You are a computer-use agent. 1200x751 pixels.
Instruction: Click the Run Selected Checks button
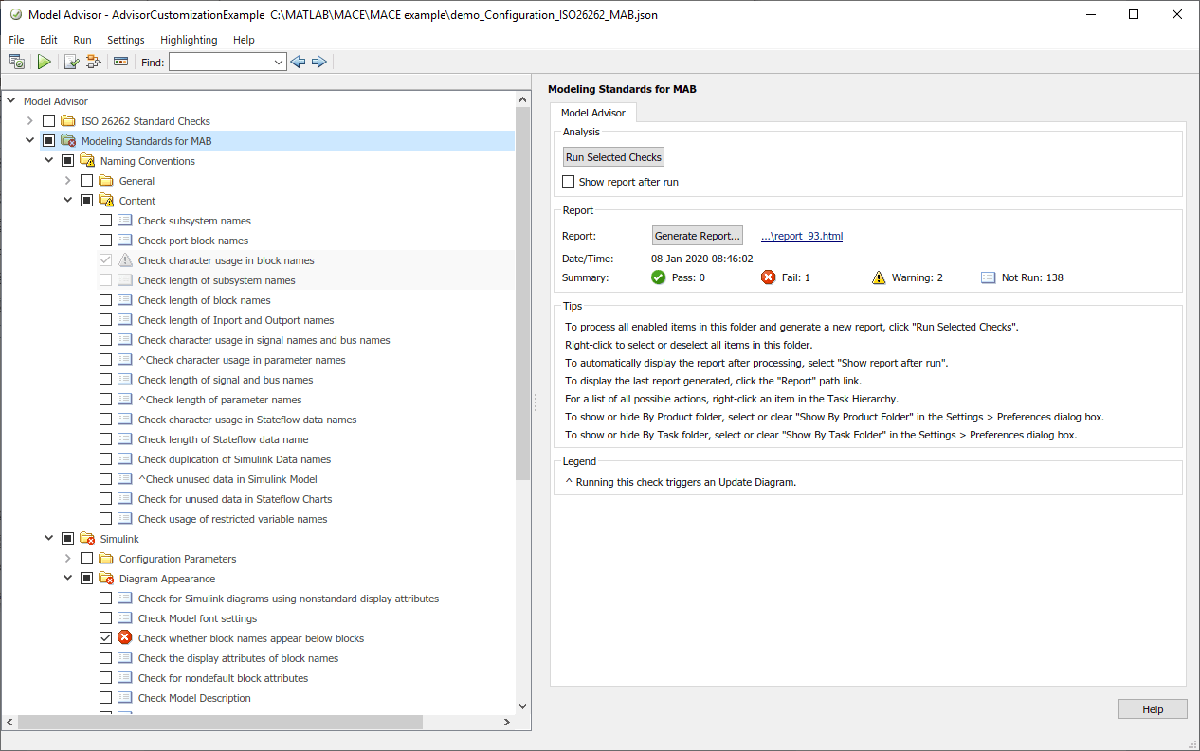coord(613,157)
